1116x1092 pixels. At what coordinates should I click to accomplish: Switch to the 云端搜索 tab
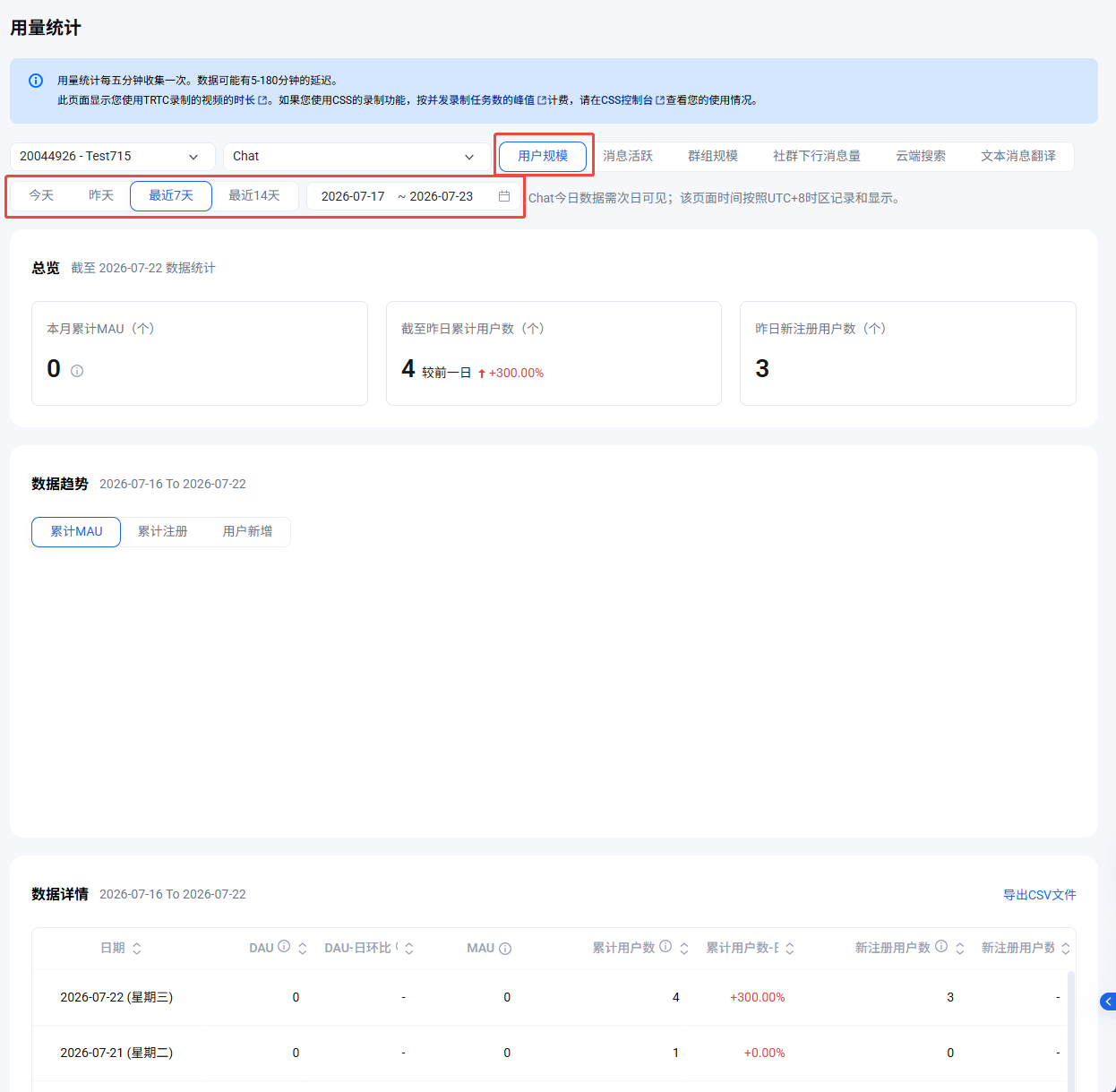pyautogui.click(x=921, y=156)
